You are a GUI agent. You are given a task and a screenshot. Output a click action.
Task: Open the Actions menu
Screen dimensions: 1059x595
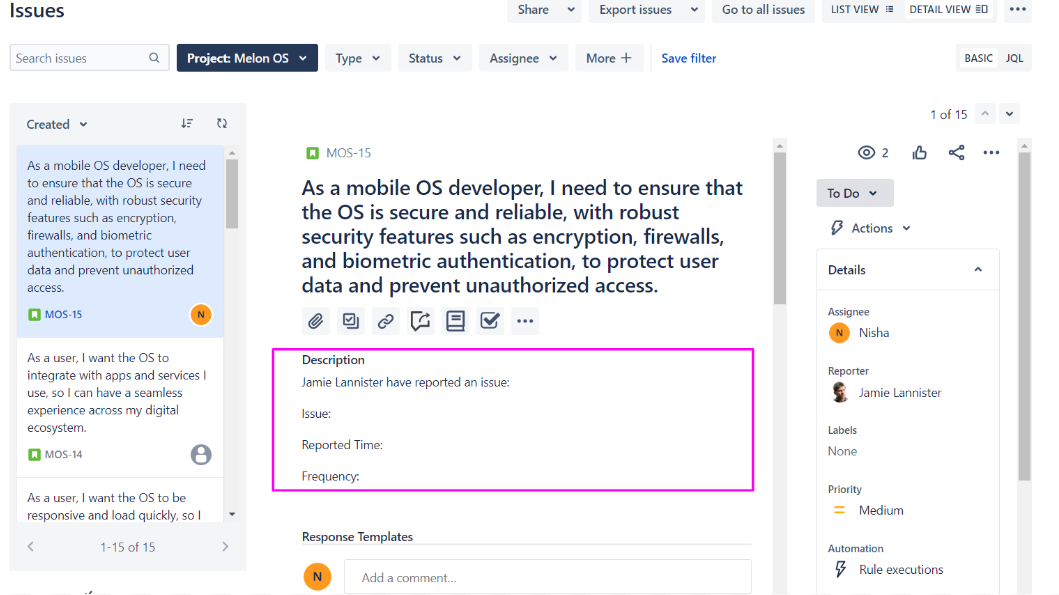pyautogui.click(x=871, y=228)
